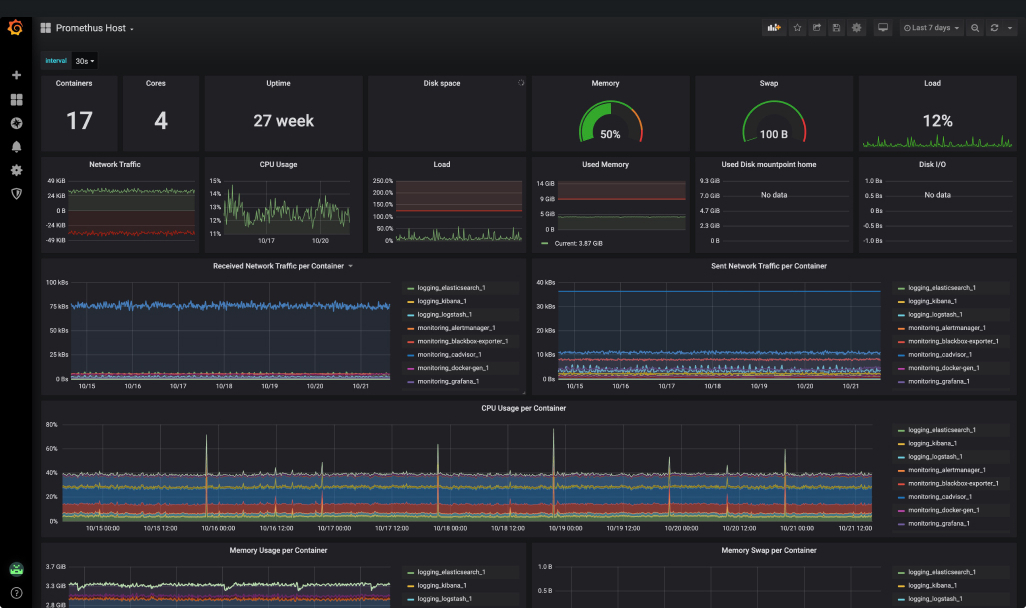Open the Share dashboard icon

click(x=816, y=27)
